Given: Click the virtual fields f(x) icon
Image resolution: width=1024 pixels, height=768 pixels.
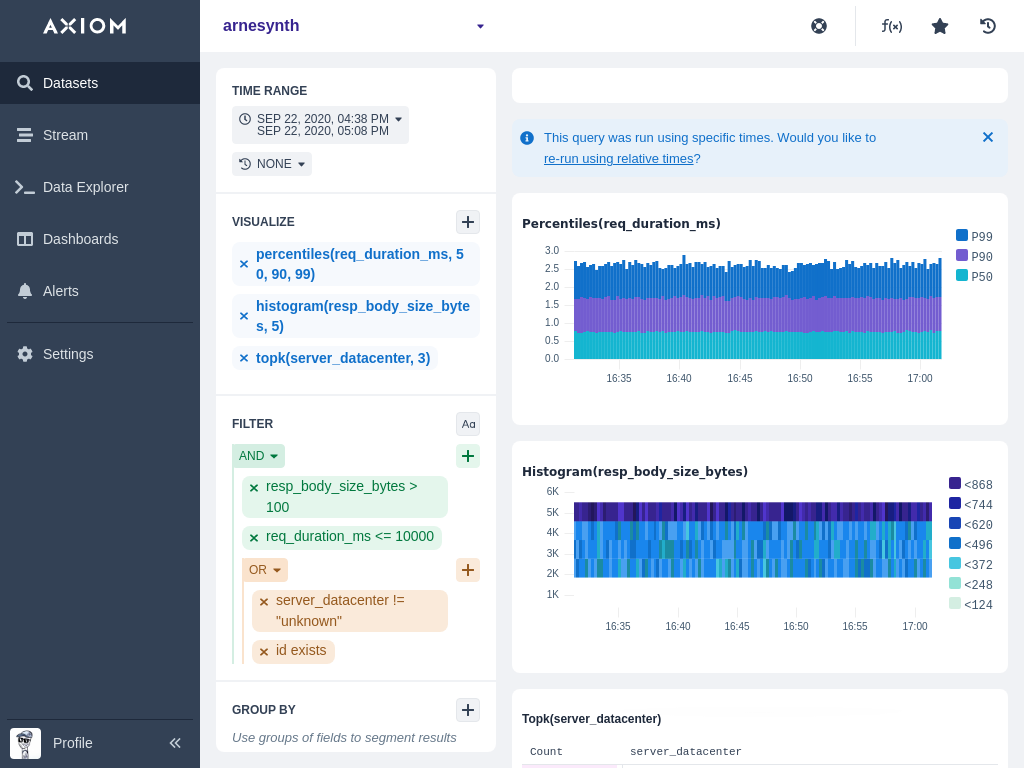Looking at the screenshot, I should tap(891, 26).
